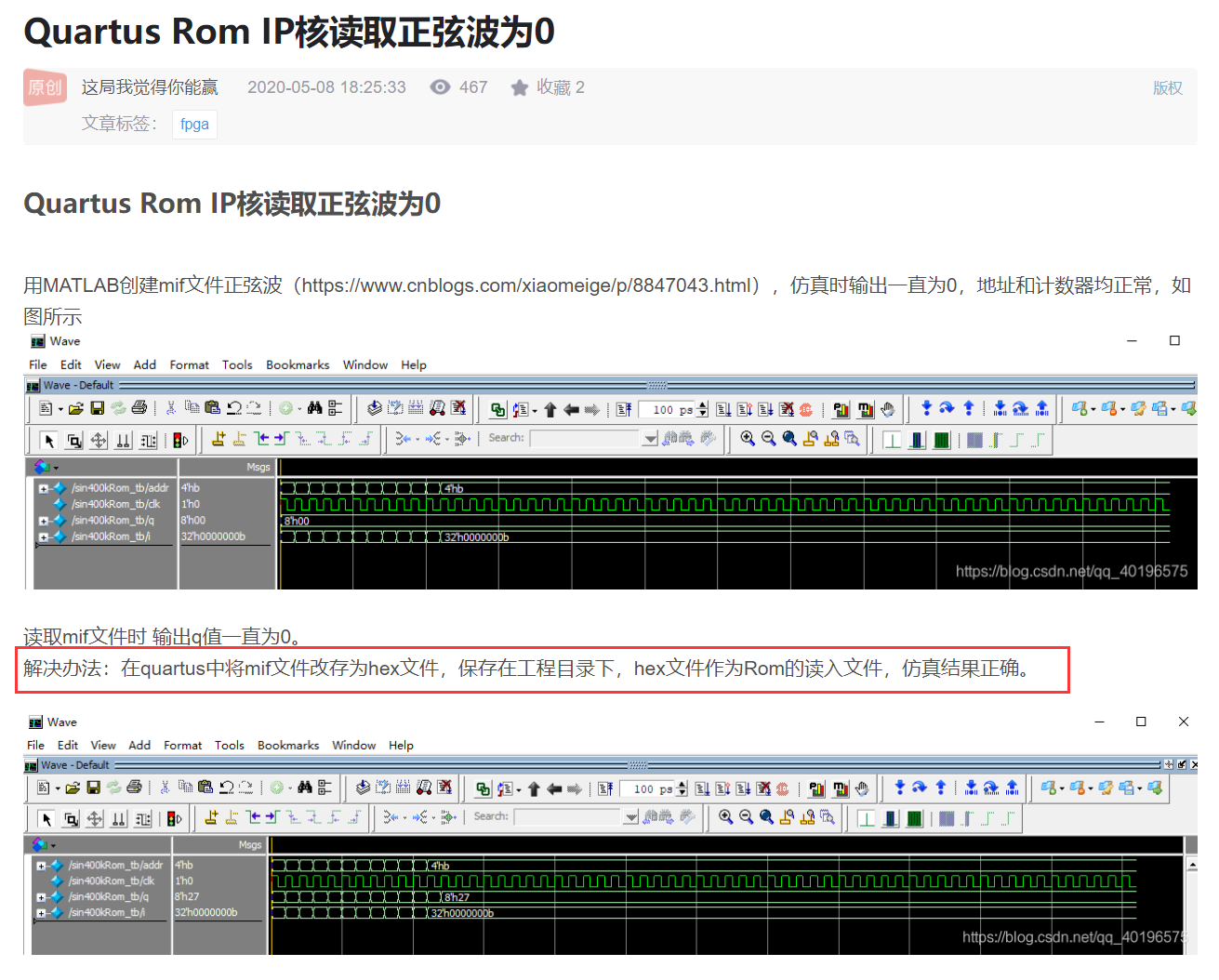This screenshot has width=1219, height=980.
Task: Open Tools menu in lower Wave window
Action: click(x=230, y=745)
